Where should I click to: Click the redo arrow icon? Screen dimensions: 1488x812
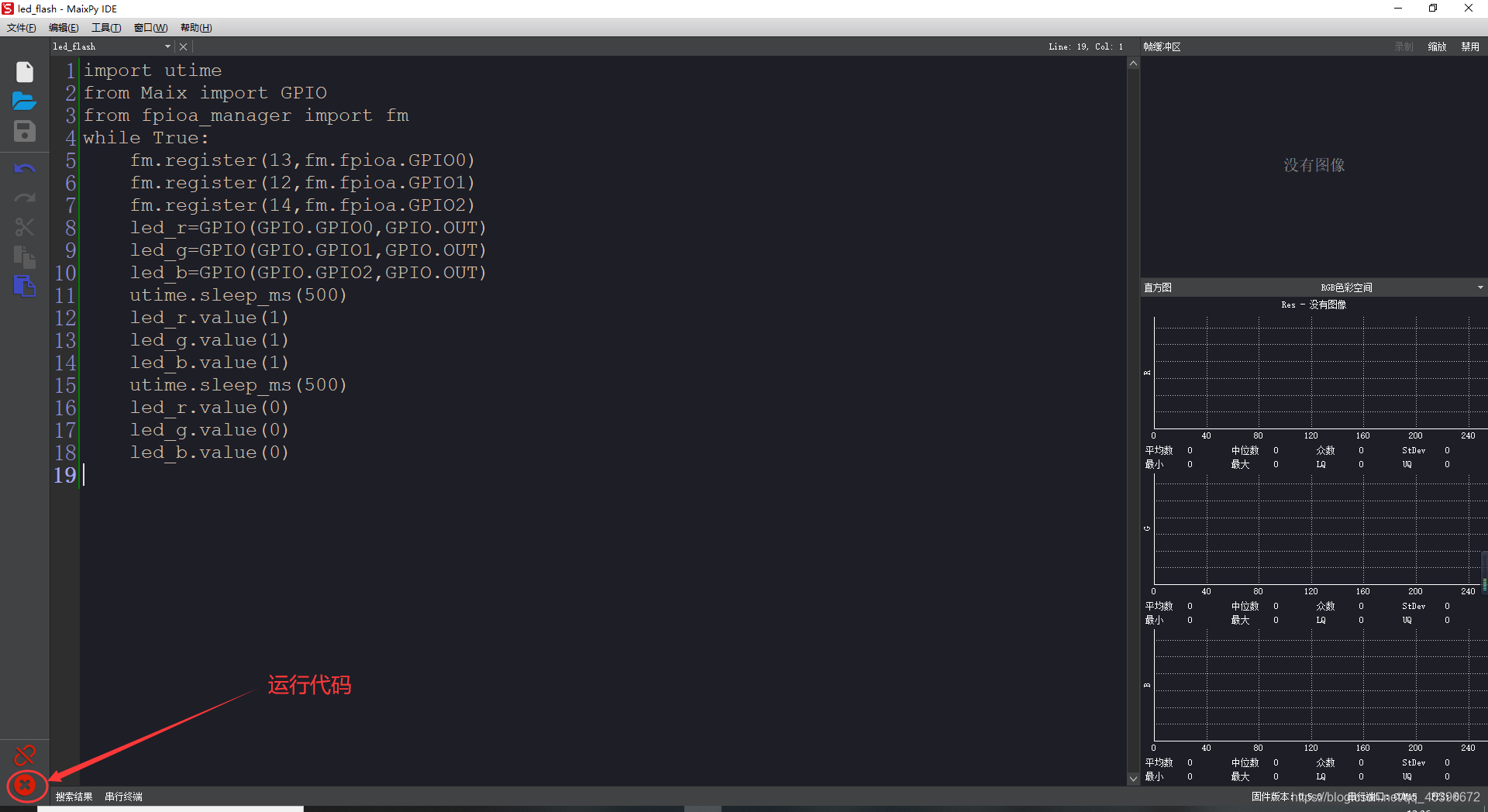25,198
